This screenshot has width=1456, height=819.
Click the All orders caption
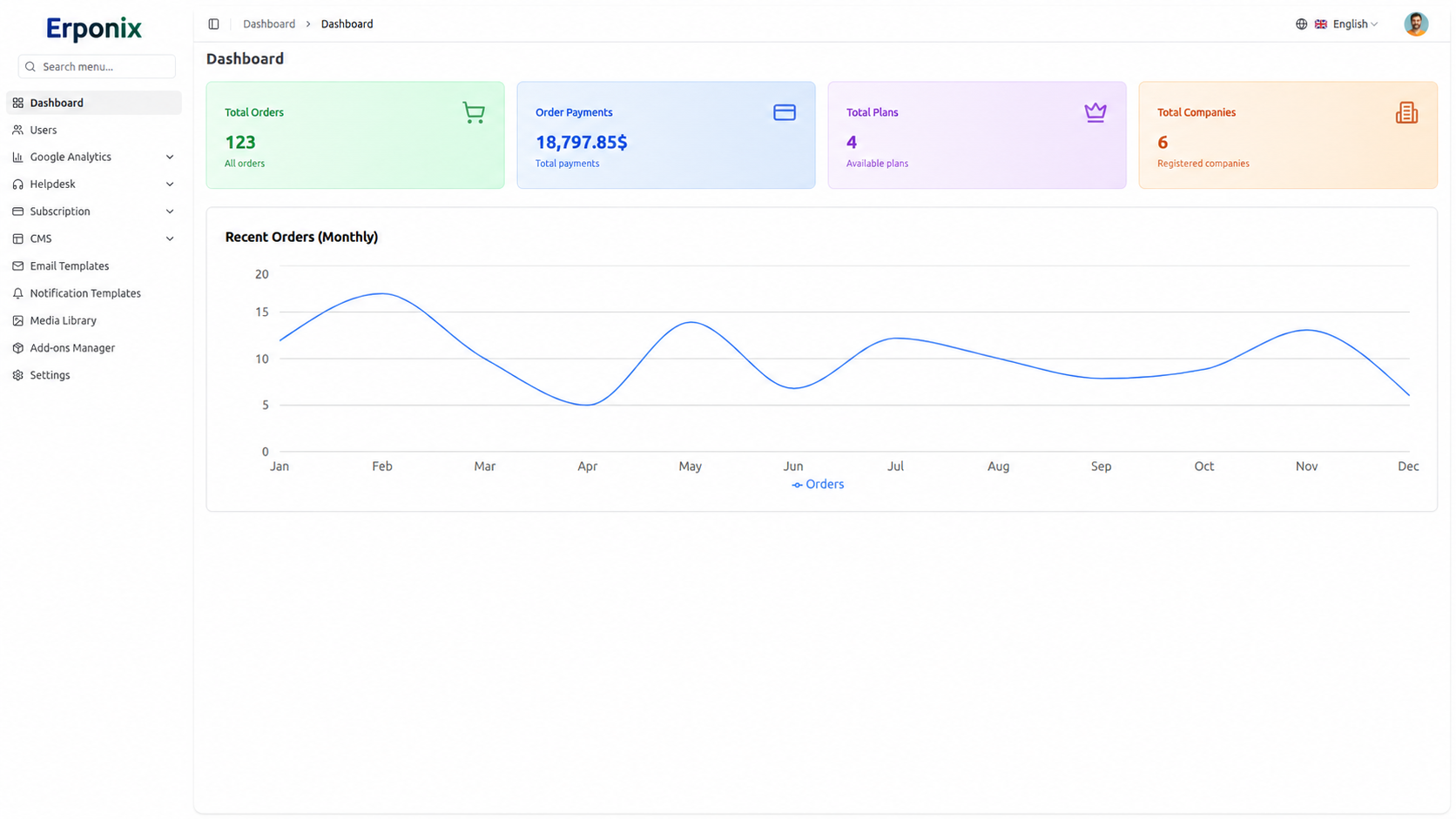(245, 164)
